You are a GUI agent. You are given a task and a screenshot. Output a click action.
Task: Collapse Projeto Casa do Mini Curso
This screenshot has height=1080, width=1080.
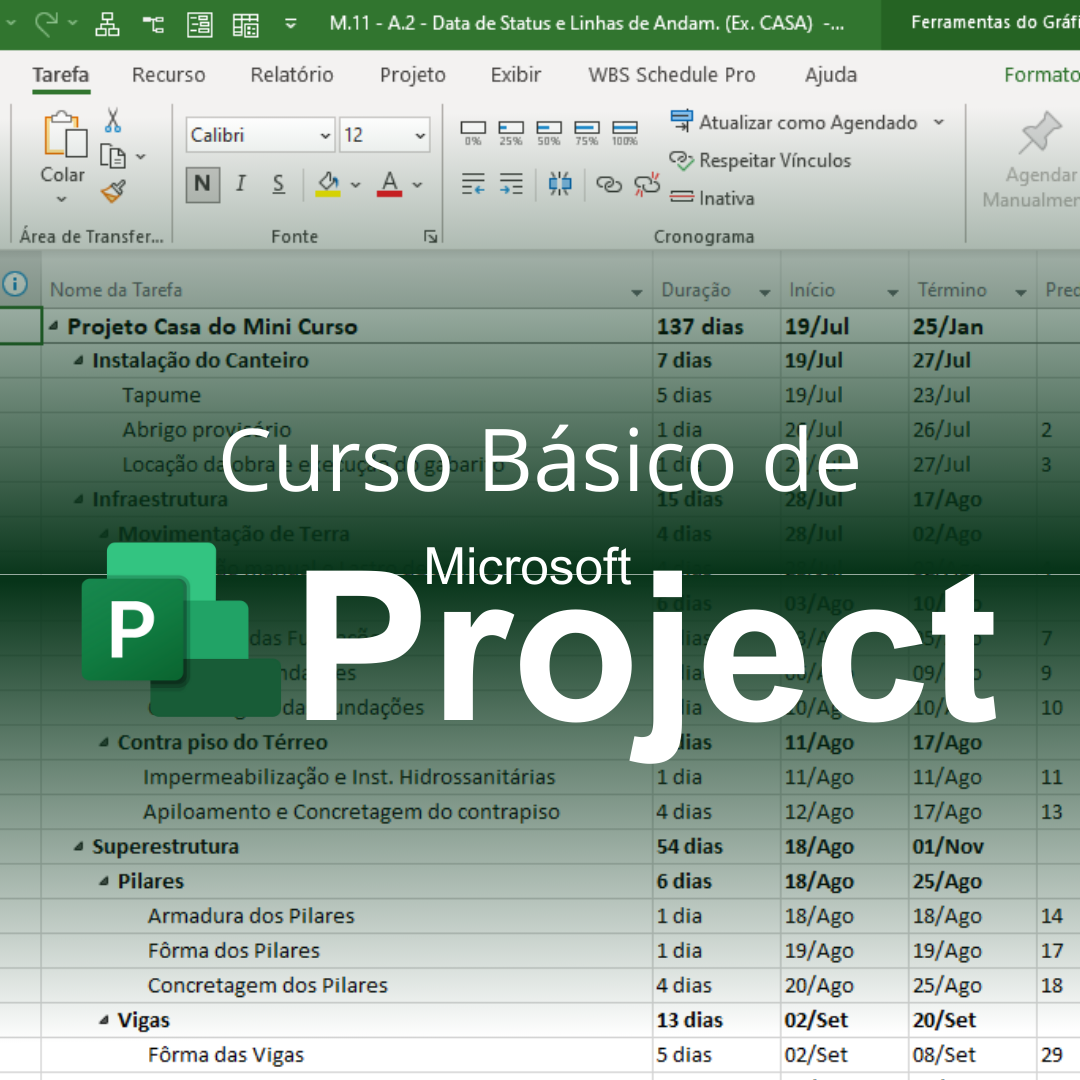click(53, 326)
